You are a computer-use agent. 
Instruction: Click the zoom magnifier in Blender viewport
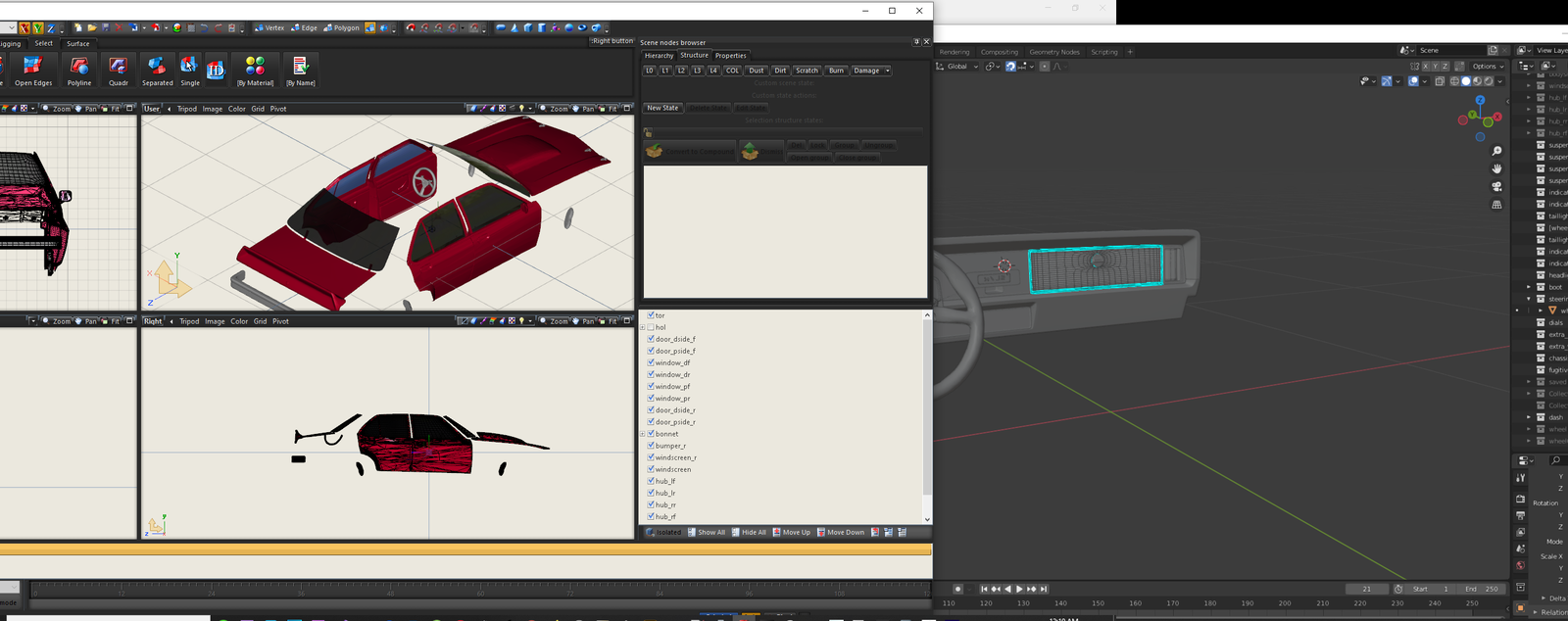pos(1496,151)
